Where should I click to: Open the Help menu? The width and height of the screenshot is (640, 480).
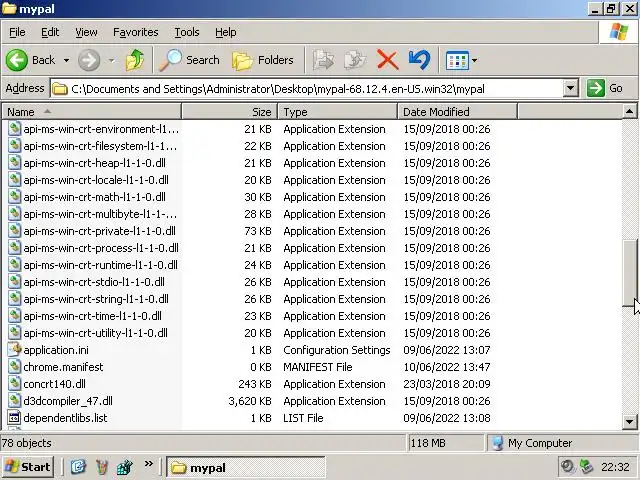pyautogui.click(x=226, y=32)
